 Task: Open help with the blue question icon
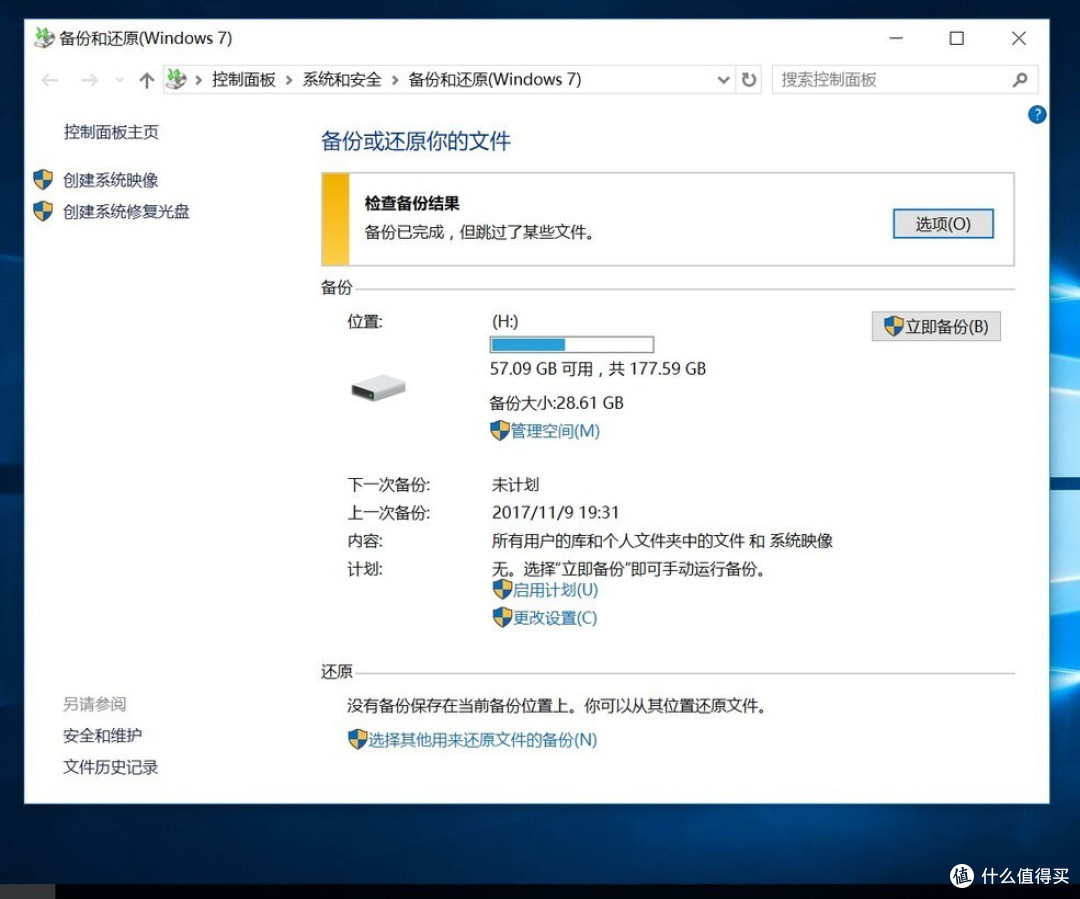tap(1037, 114)
